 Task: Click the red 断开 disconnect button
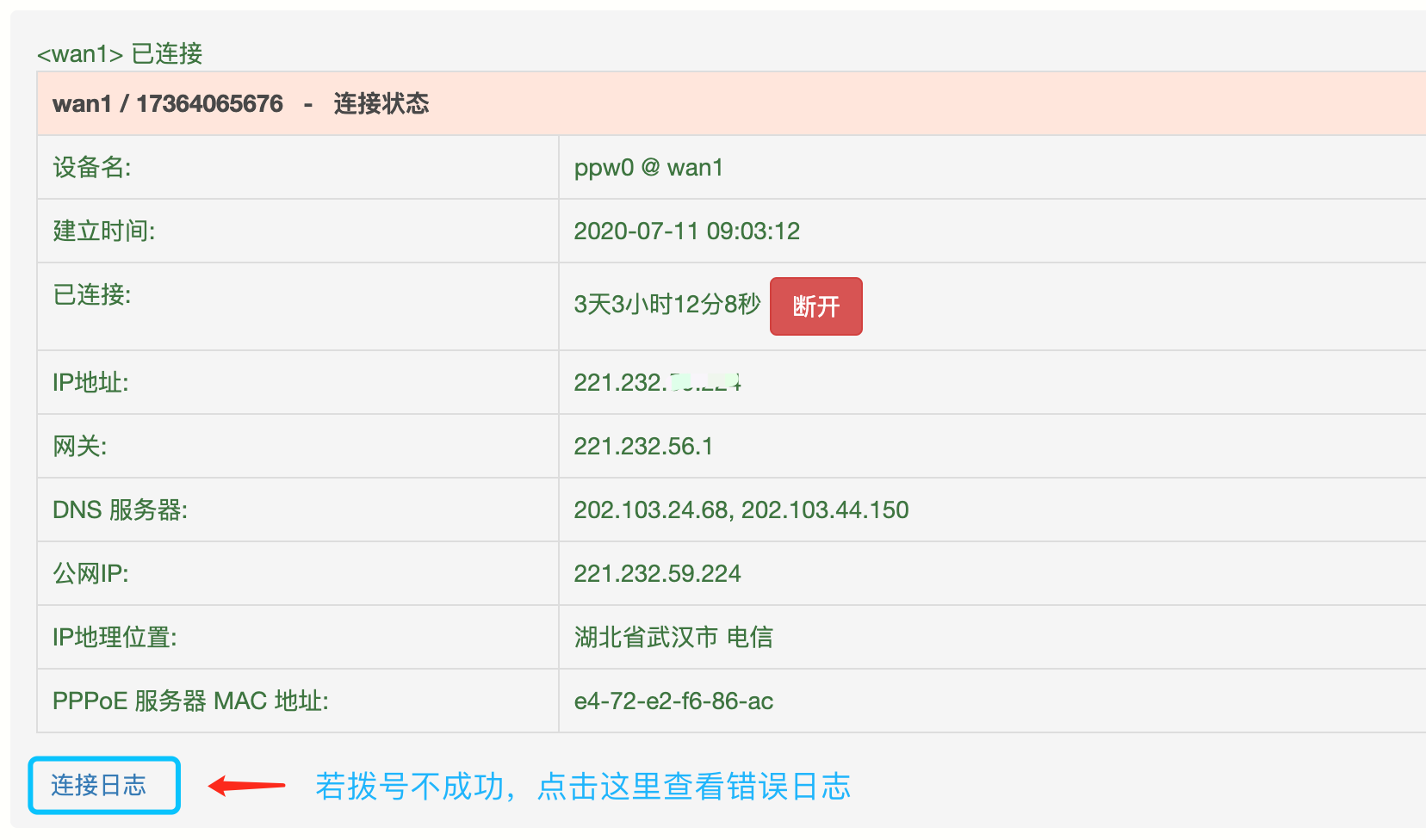(x=815, y=306)
